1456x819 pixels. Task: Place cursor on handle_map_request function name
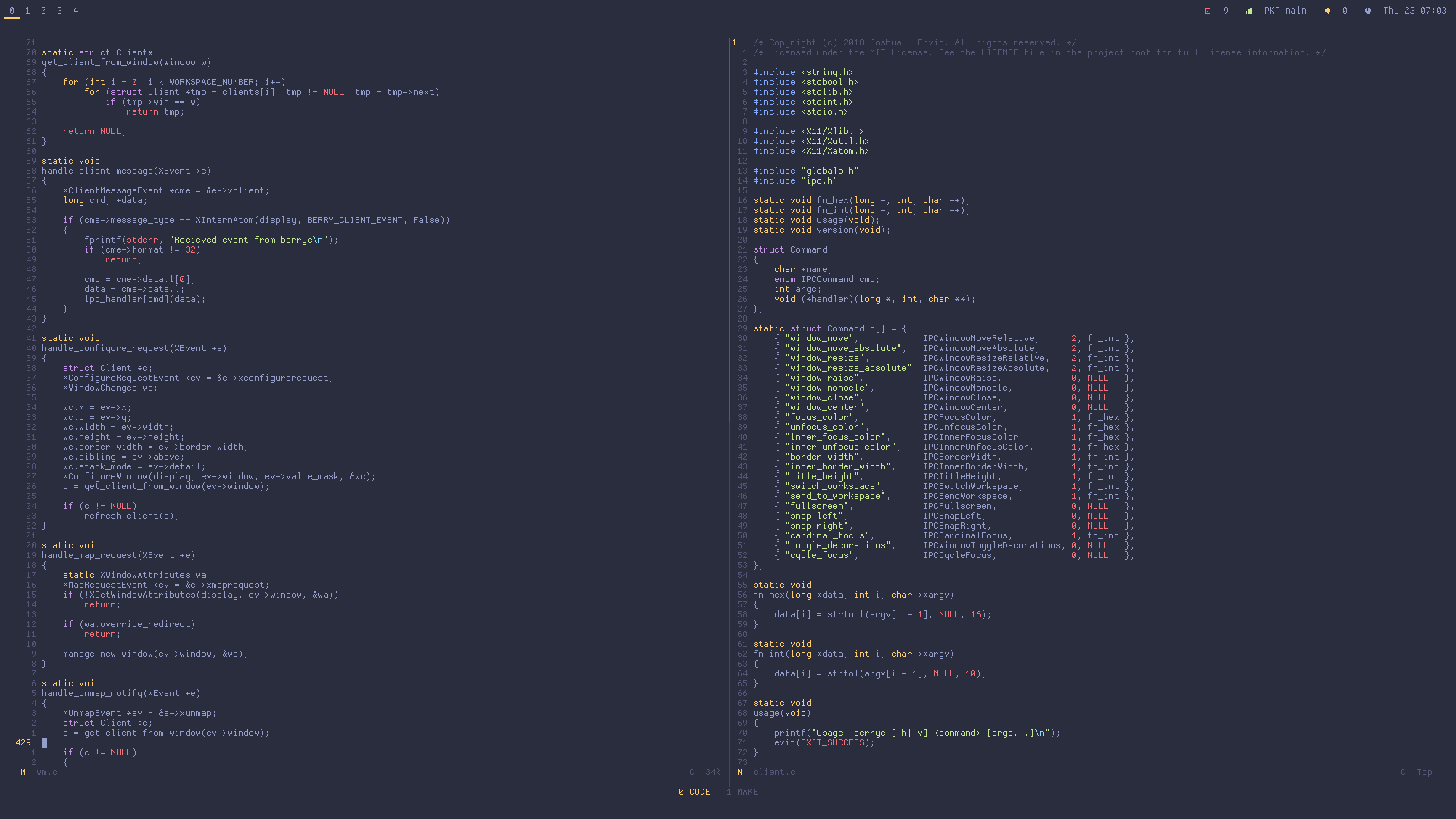89,555
